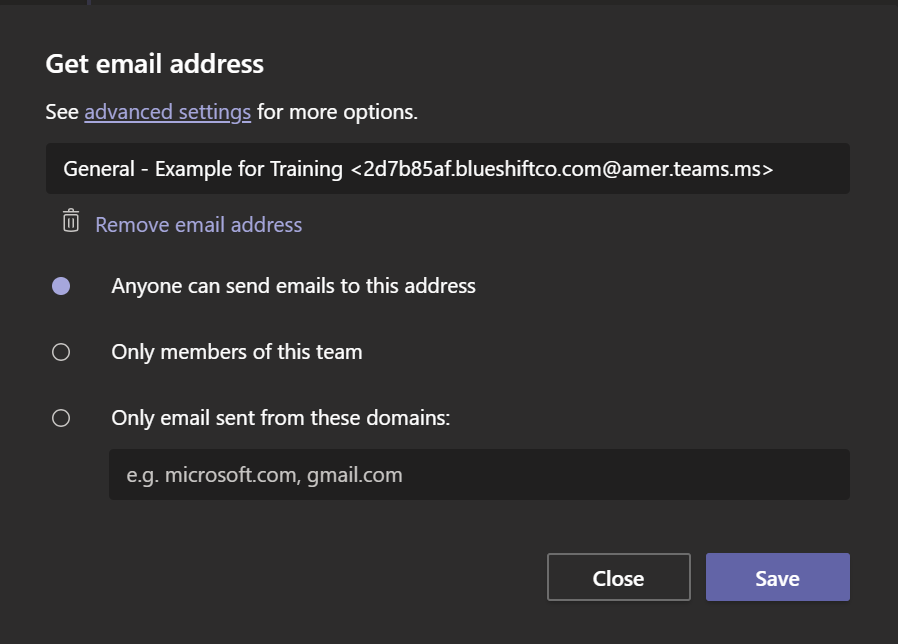Viewport: 898px width, 644px height.
Task: Click the channel email address field
Action: click(448, 168)
